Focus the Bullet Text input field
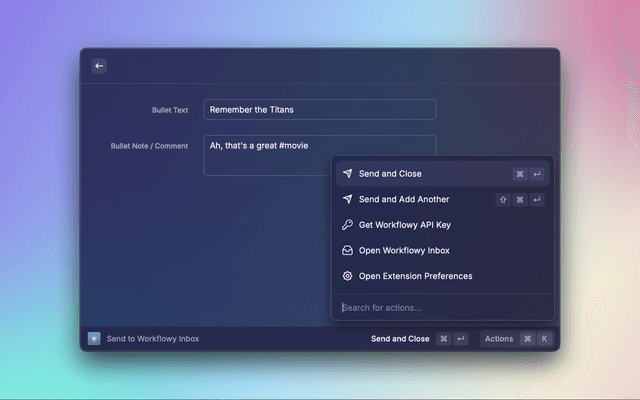 320,110
